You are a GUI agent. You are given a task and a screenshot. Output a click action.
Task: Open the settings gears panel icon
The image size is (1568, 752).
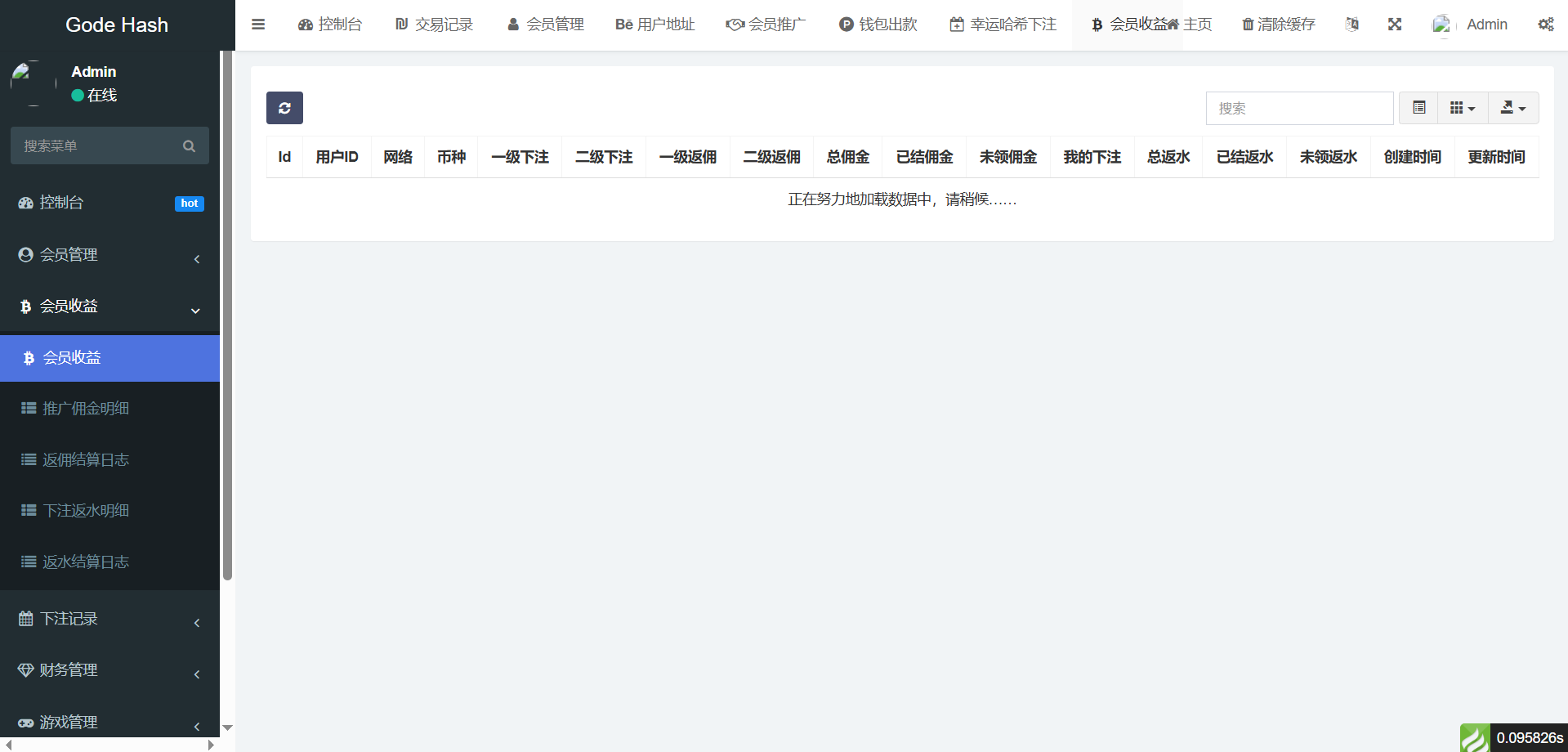[x=1546, y=25]
